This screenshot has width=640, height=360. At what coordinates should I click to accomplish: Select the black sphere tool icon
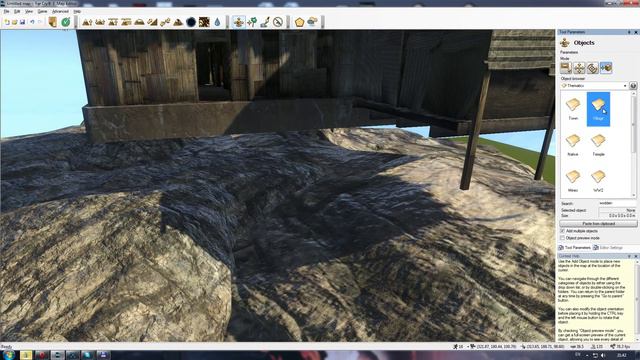coord(191,22)
